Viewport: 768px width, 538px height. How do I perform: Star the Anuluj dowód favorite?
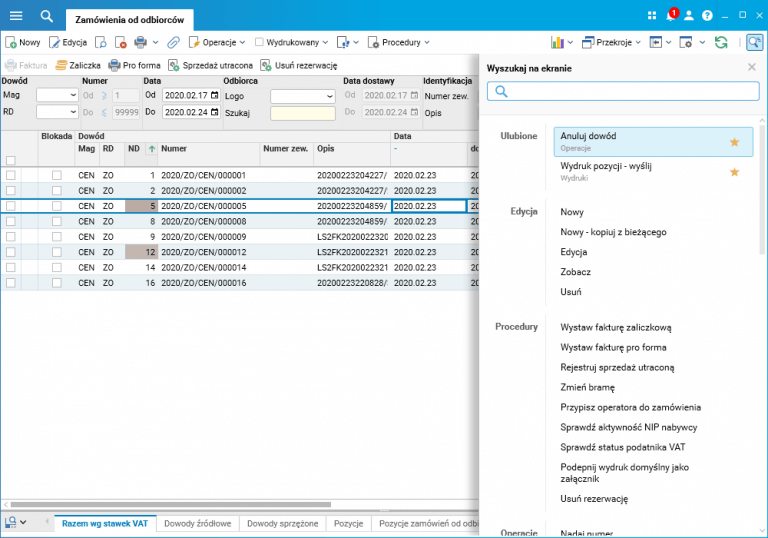(734, 142)
